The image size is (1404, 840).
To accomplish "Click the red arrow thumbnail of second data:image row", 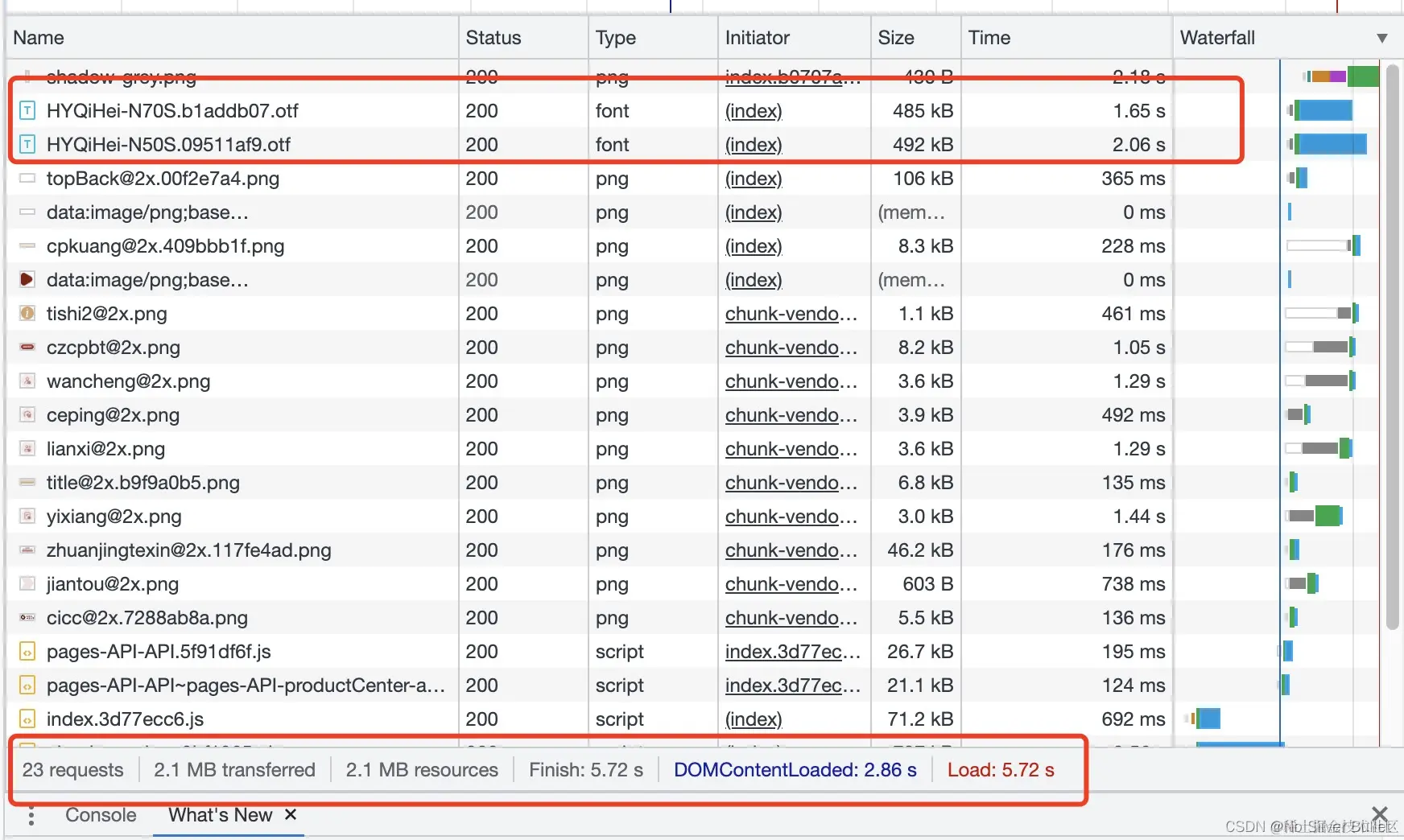I will (x=27, y=280).
